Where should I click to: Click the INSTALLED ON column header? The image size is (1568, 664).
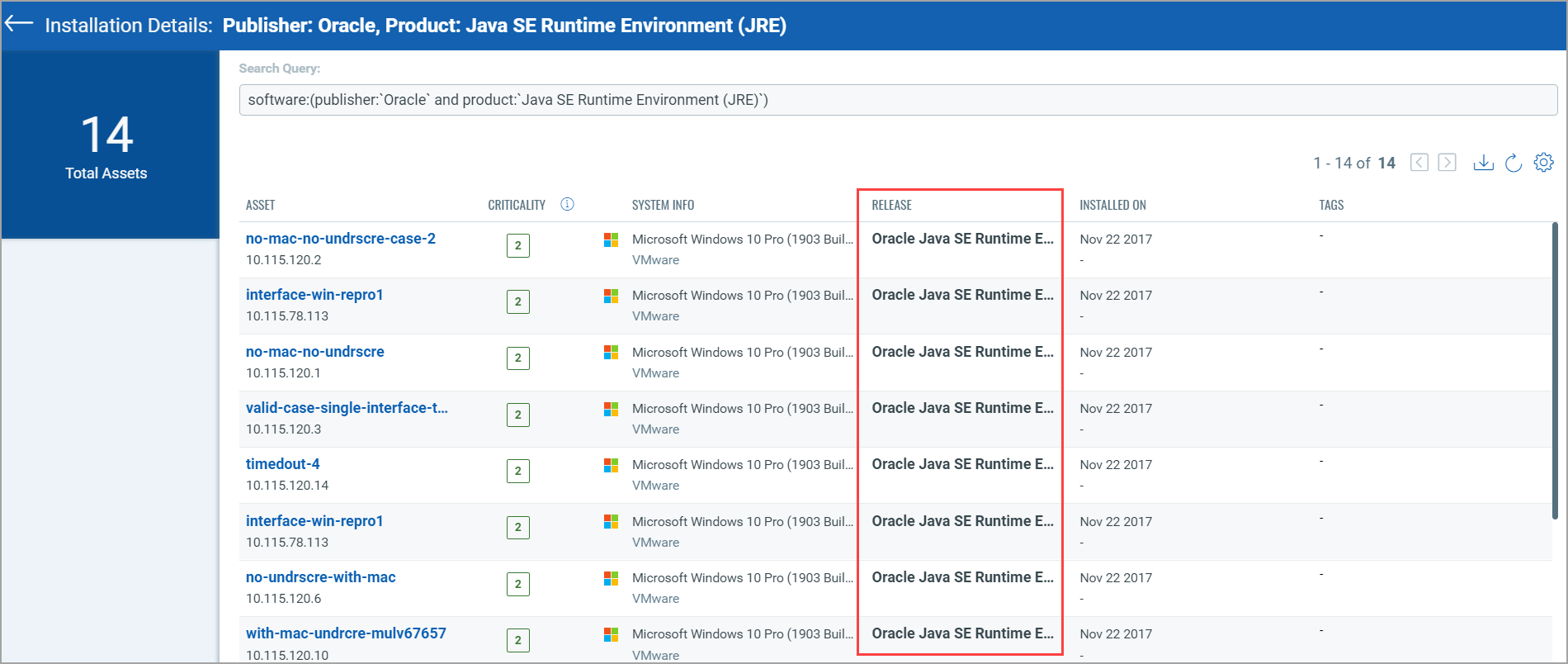[x=1113, y=205]
